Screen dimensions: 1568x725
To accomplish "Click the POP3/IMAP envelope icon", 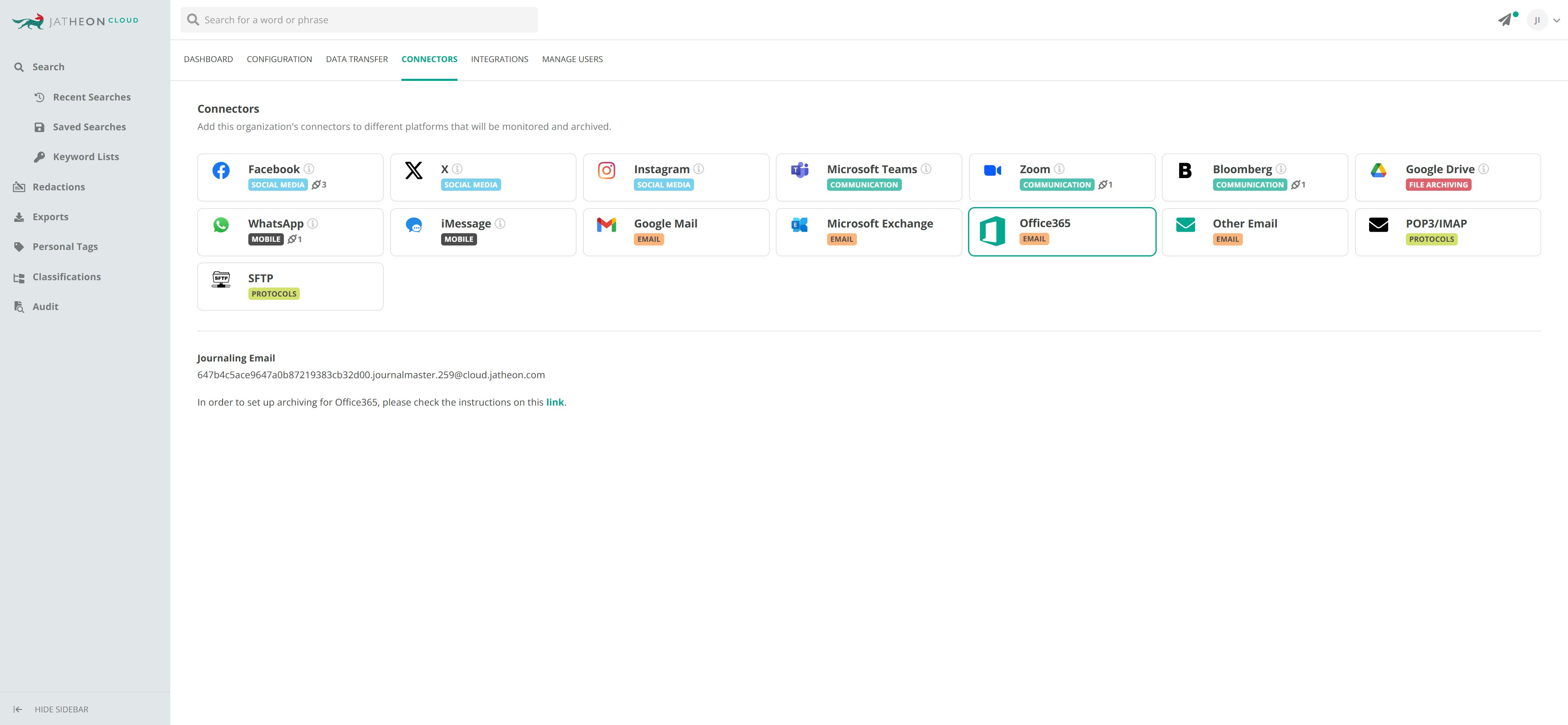I will pos(1379,225).
